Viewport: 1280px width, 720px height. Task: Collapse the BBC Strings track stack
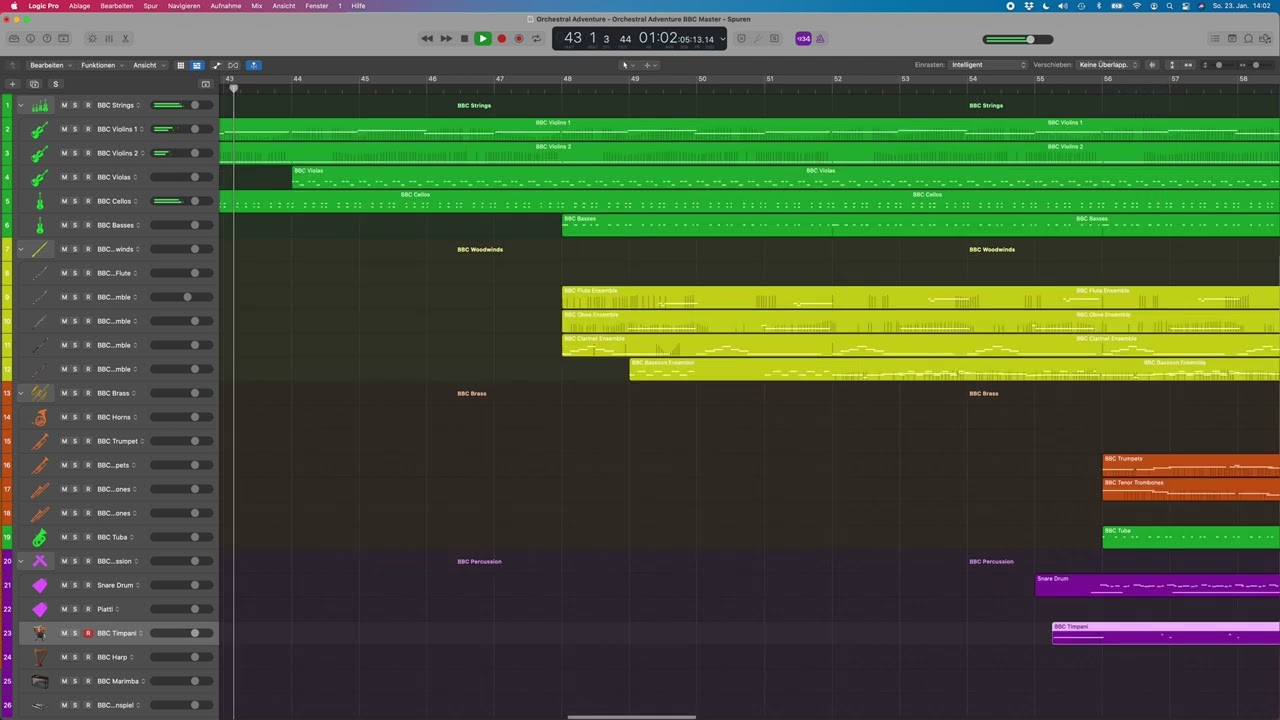20,105
